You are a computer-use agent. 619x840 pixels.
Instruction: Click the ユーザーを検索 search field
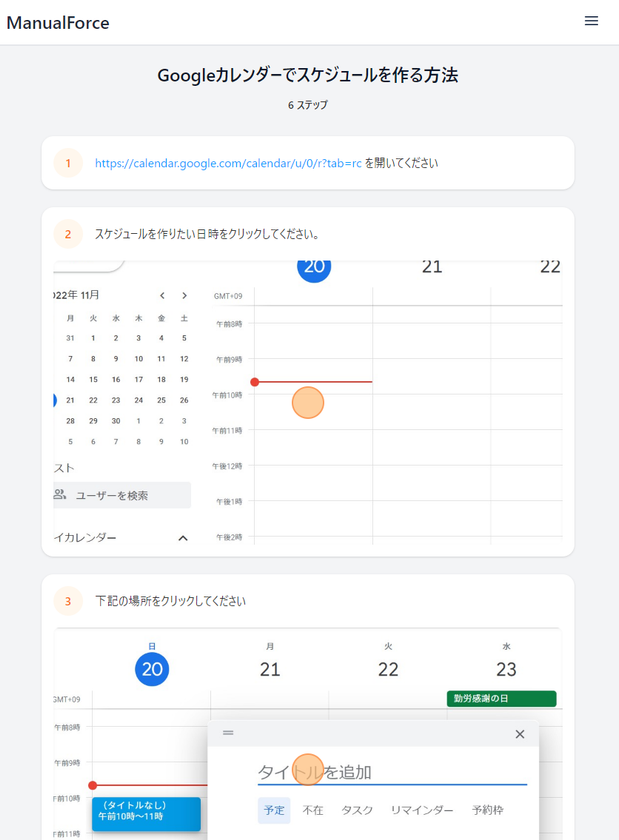point(122,495)
